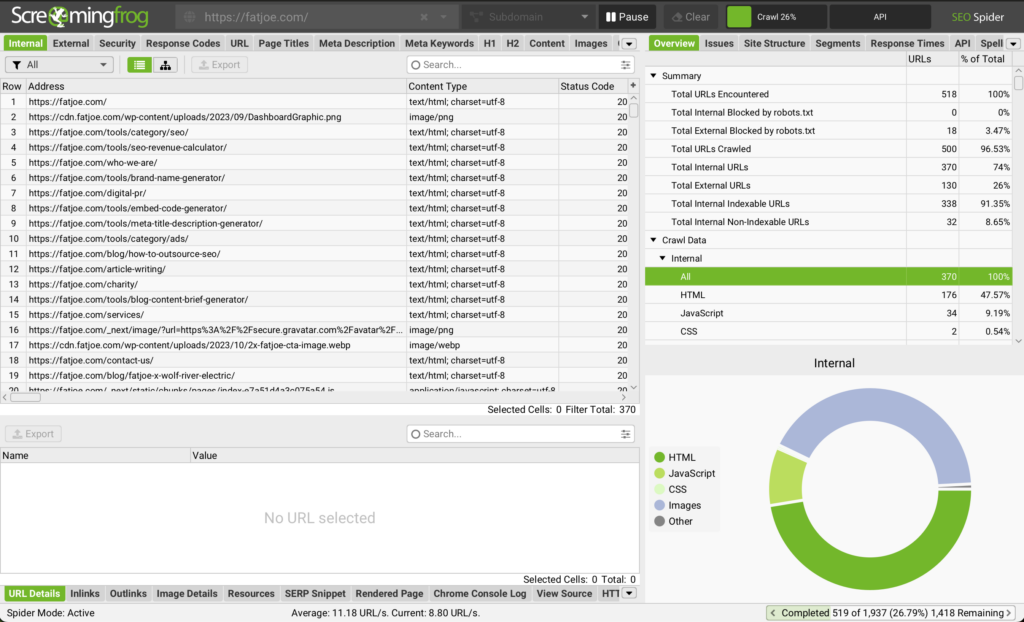Switch to the list view icon
Image resolution: width=1024 pixels, height=622 pixels.
click(139, 65)
